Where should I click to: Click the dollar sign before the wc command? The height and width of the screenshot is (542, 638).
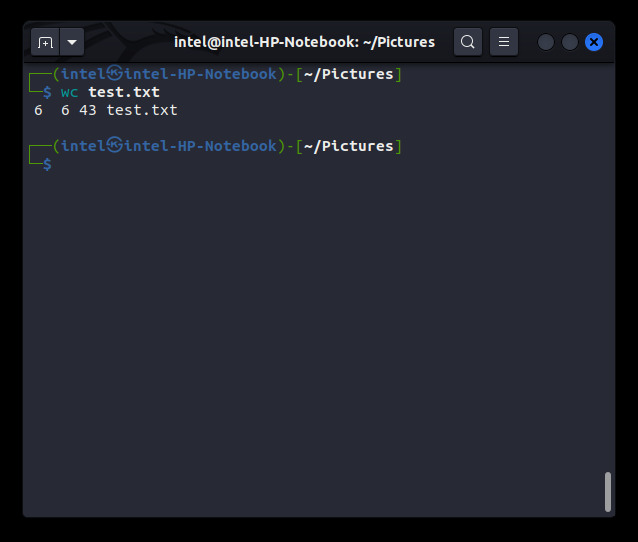point(47,92)
